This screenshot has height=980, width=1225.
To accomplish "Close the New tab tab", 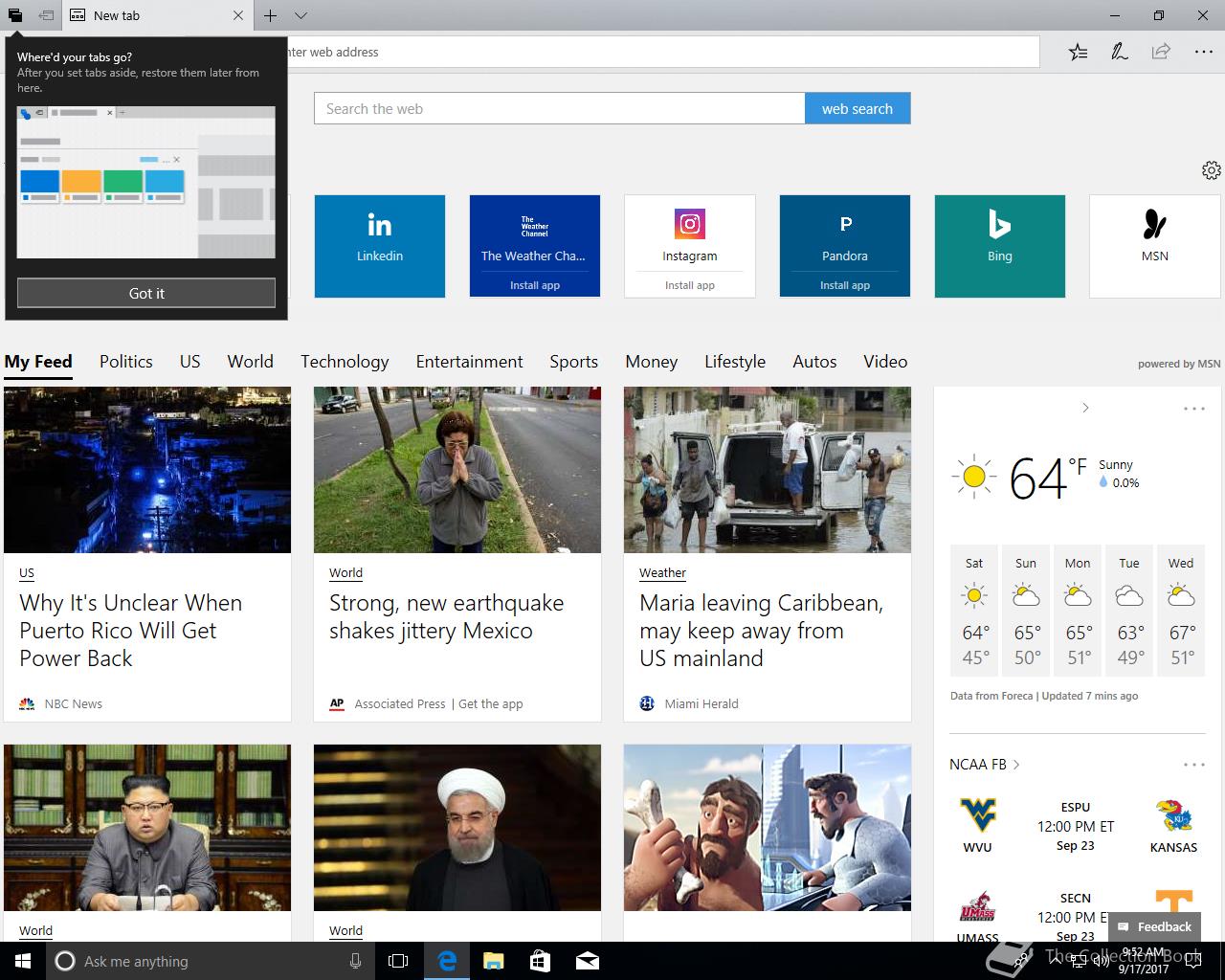I will pos(238,15).
